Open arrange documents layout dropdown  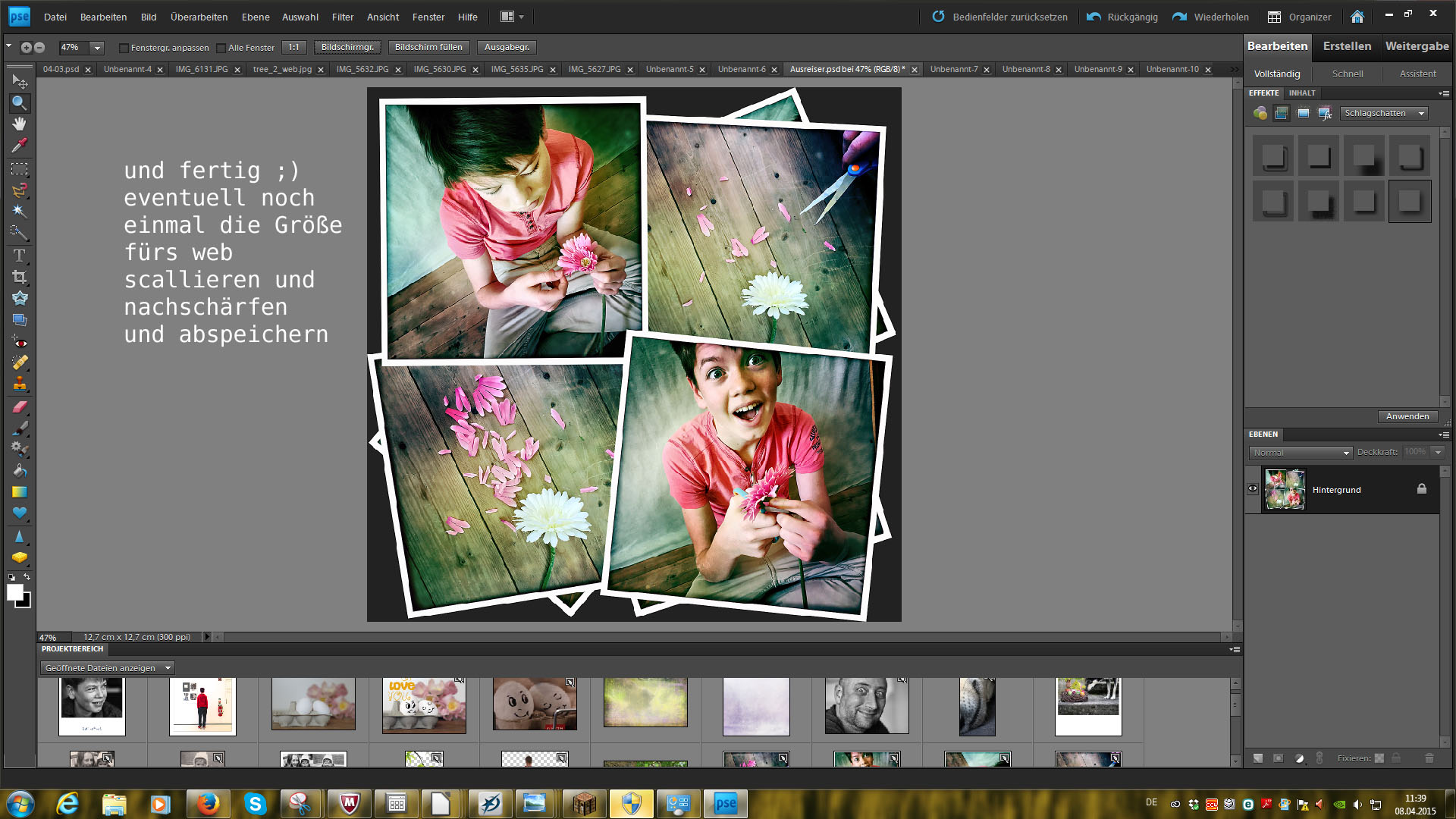point(512,17)
